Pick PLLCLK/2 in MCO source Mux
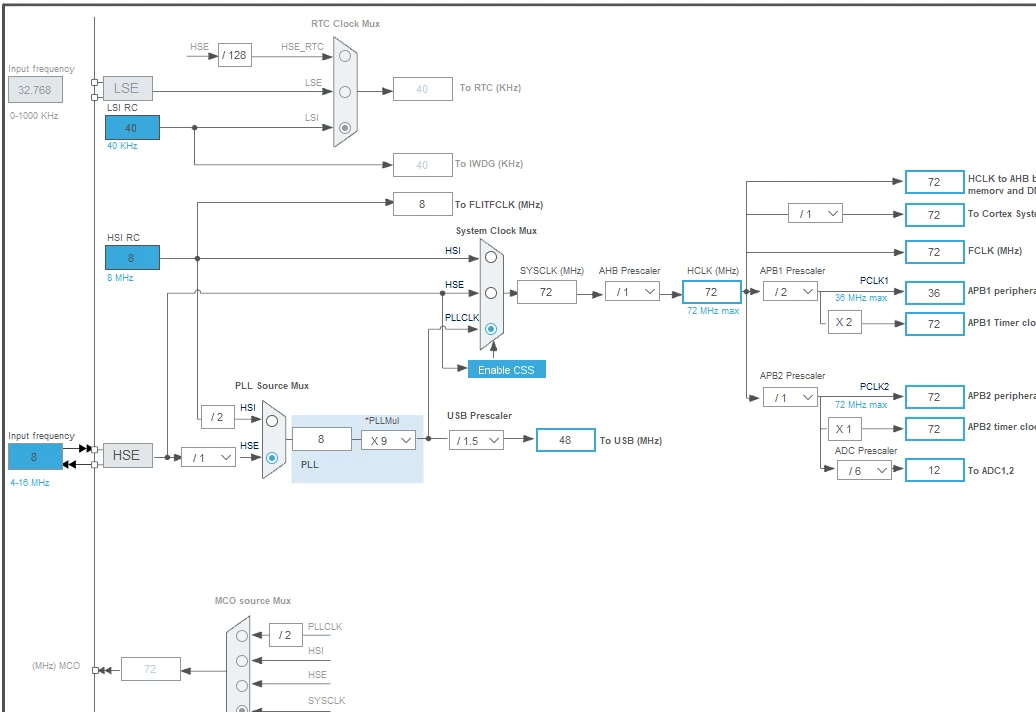The width and height of the screenshot is (1036, 712). tap(242, 635)
